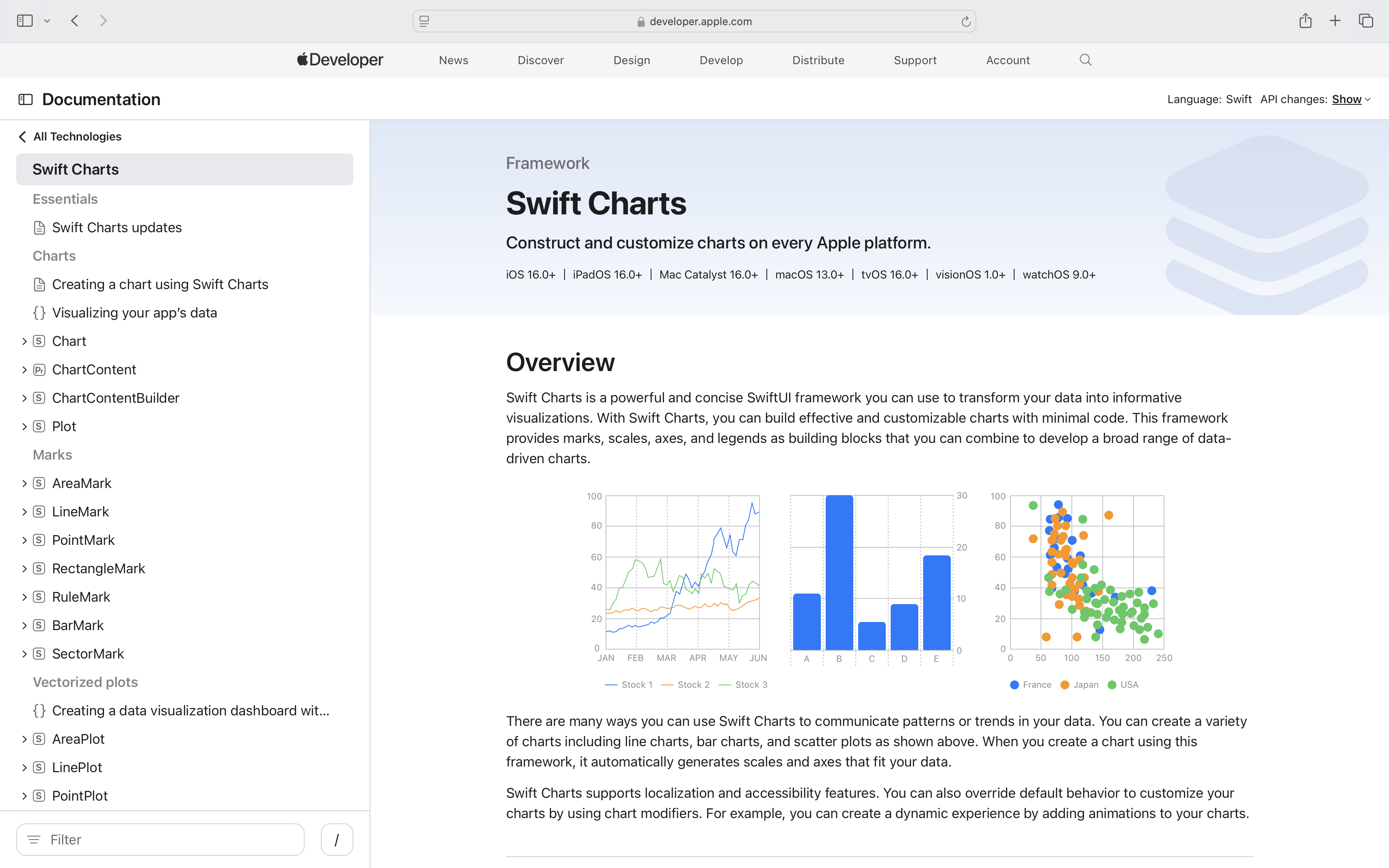Show all open tabs overview
1389x868 pixels.
[x=1365, y=21]
